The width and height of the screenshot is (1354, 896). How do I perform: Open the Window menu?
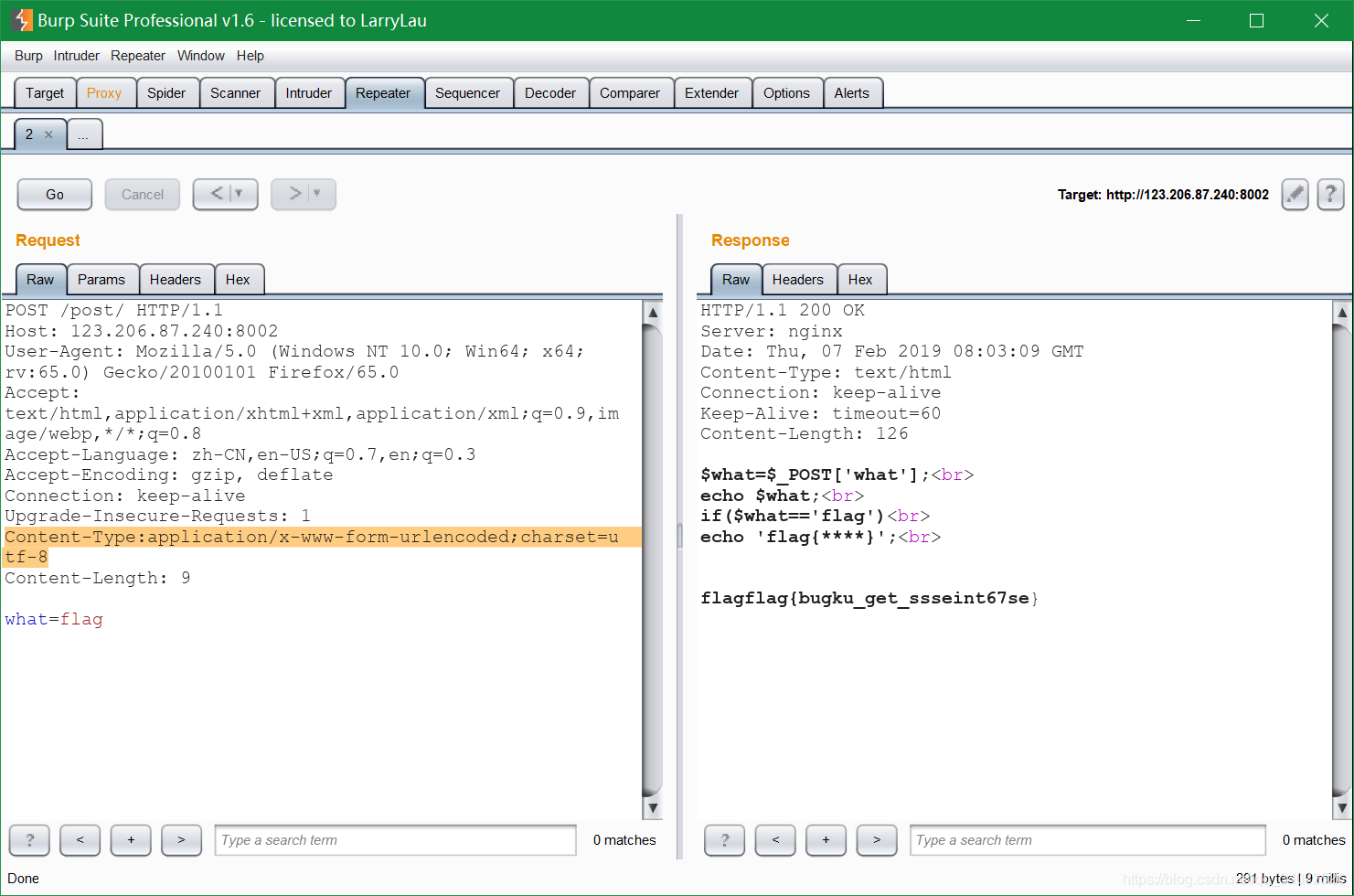coord(200,56)
